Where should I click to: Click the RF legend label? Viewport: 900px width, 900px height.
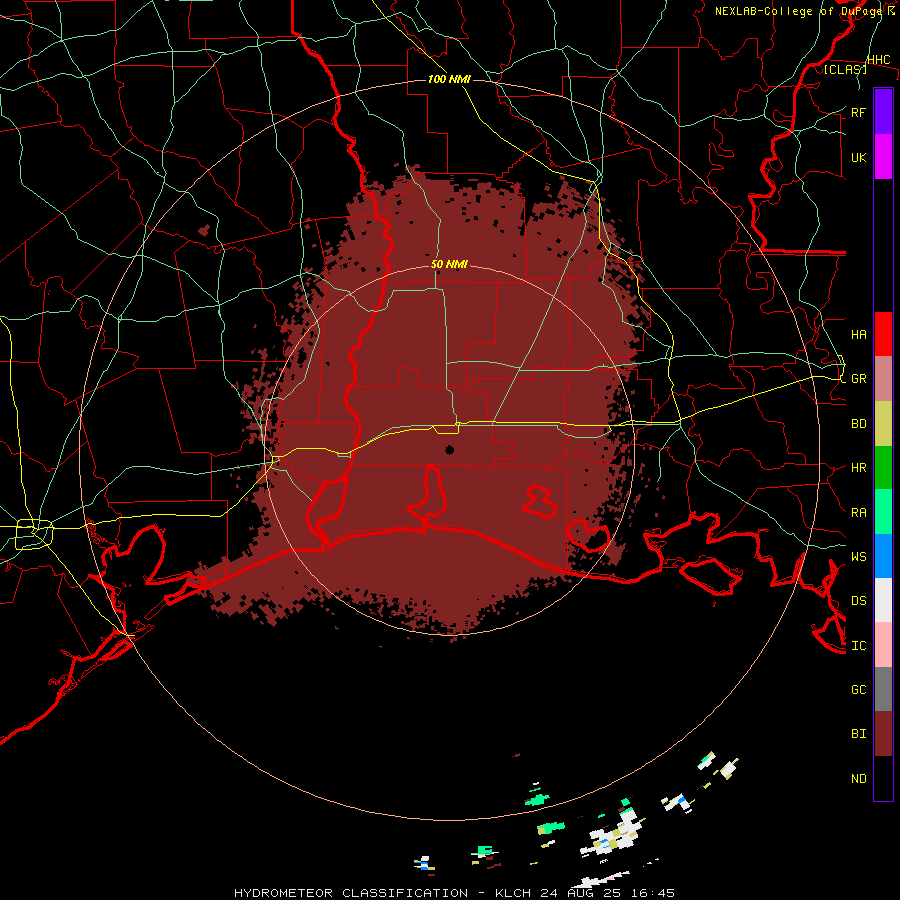[x=858, y=112]
